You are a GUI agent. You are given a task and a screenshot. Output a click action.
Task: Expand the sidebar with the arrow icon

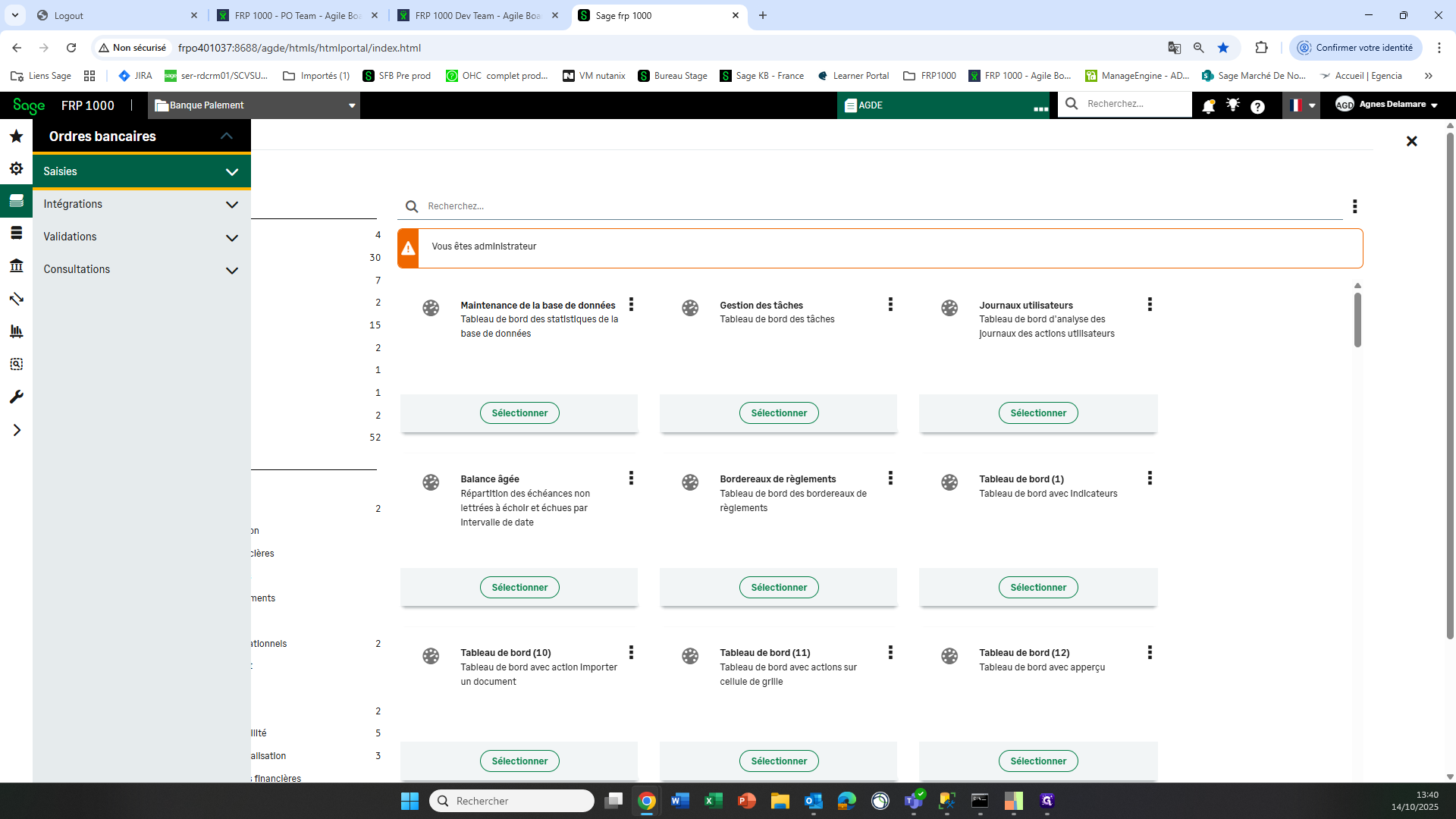tap(16, 430)
